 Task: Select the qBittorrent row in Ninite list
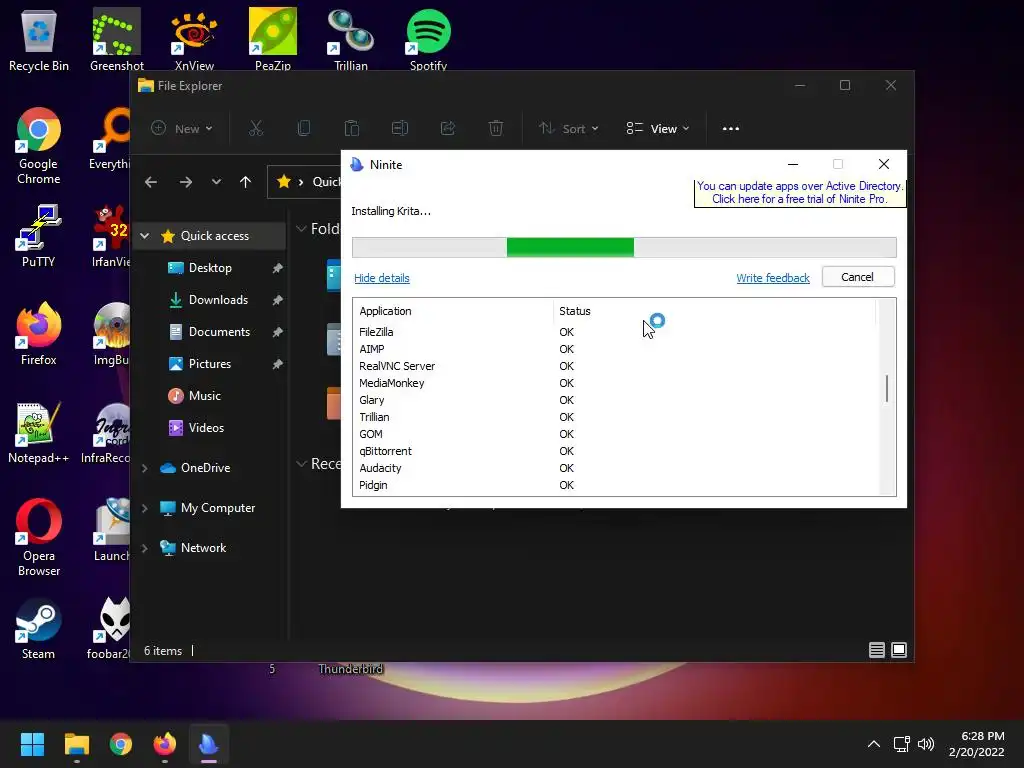click(614, 451)
